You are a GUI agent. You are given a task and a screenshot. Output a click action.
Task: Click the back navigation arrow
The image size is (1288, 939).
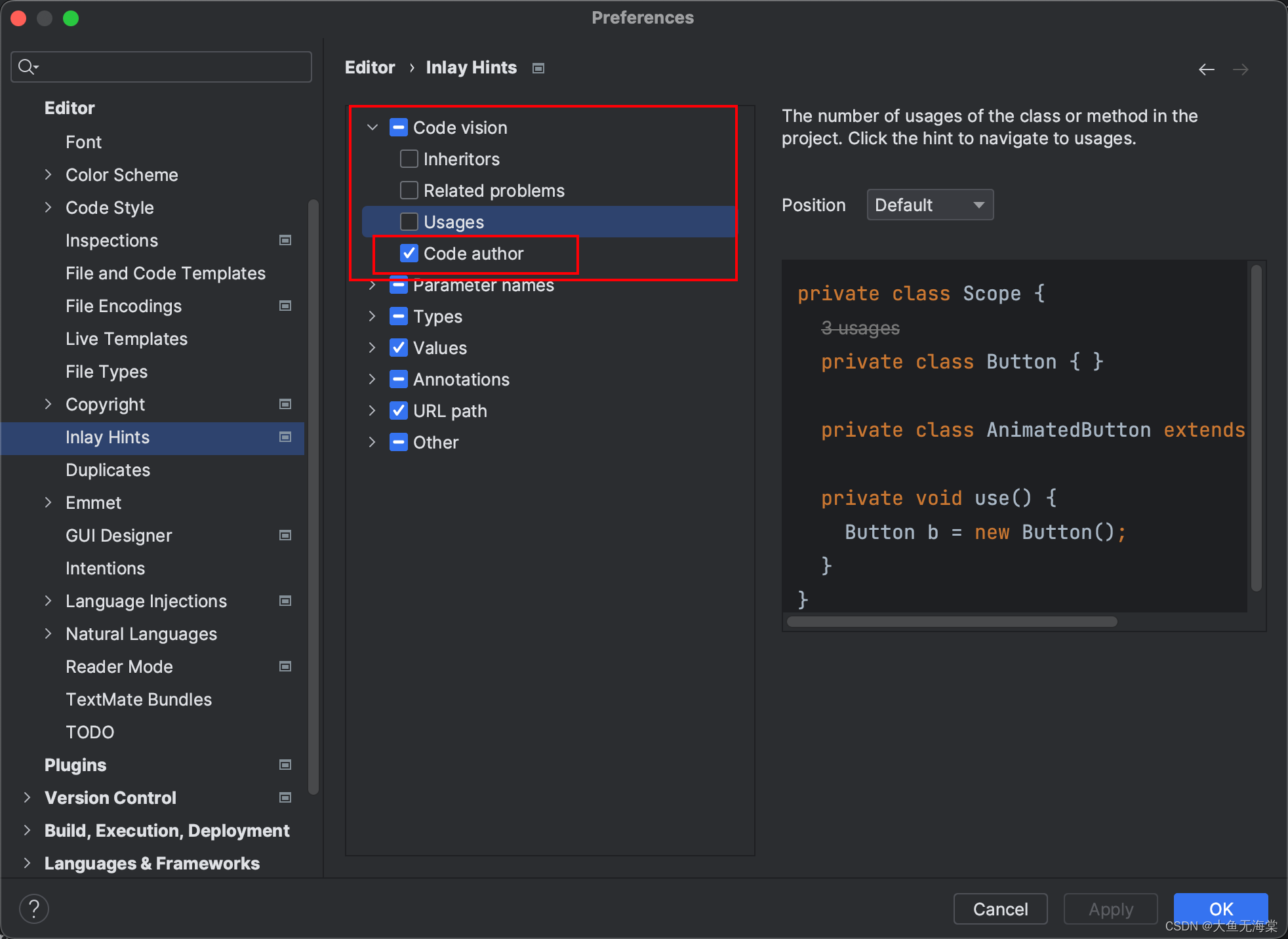(1206, 69)
